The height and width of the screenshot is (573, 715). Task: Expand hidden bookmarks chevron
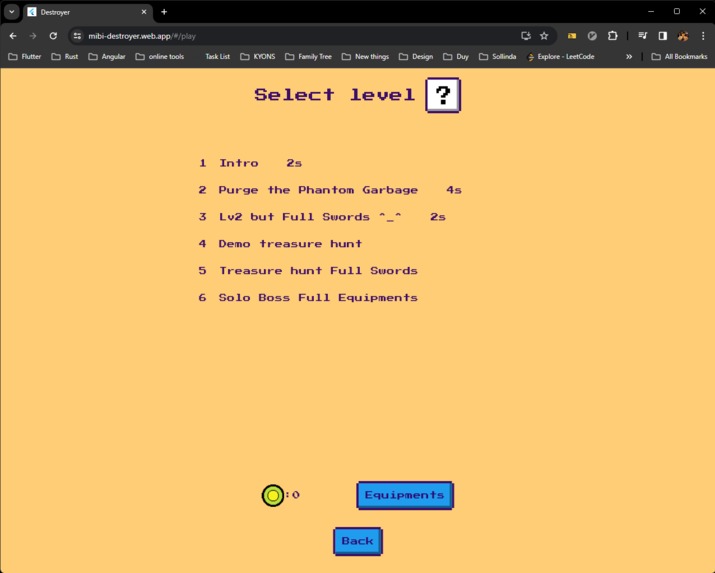coord(629,57)
